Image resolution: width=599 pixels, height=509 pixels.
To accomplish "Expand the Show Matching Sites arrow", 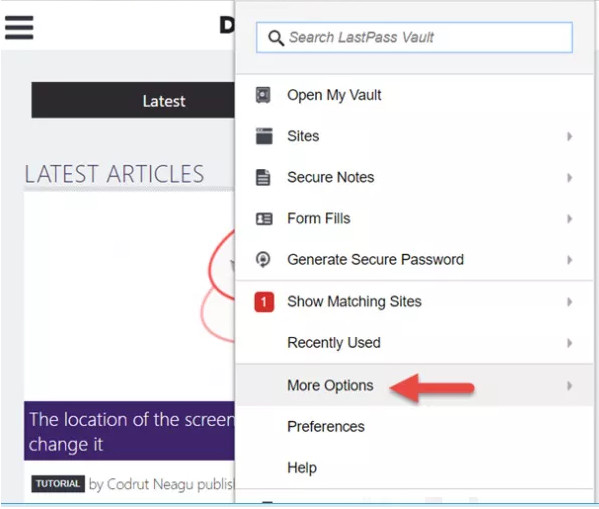I will click(570, 302).
